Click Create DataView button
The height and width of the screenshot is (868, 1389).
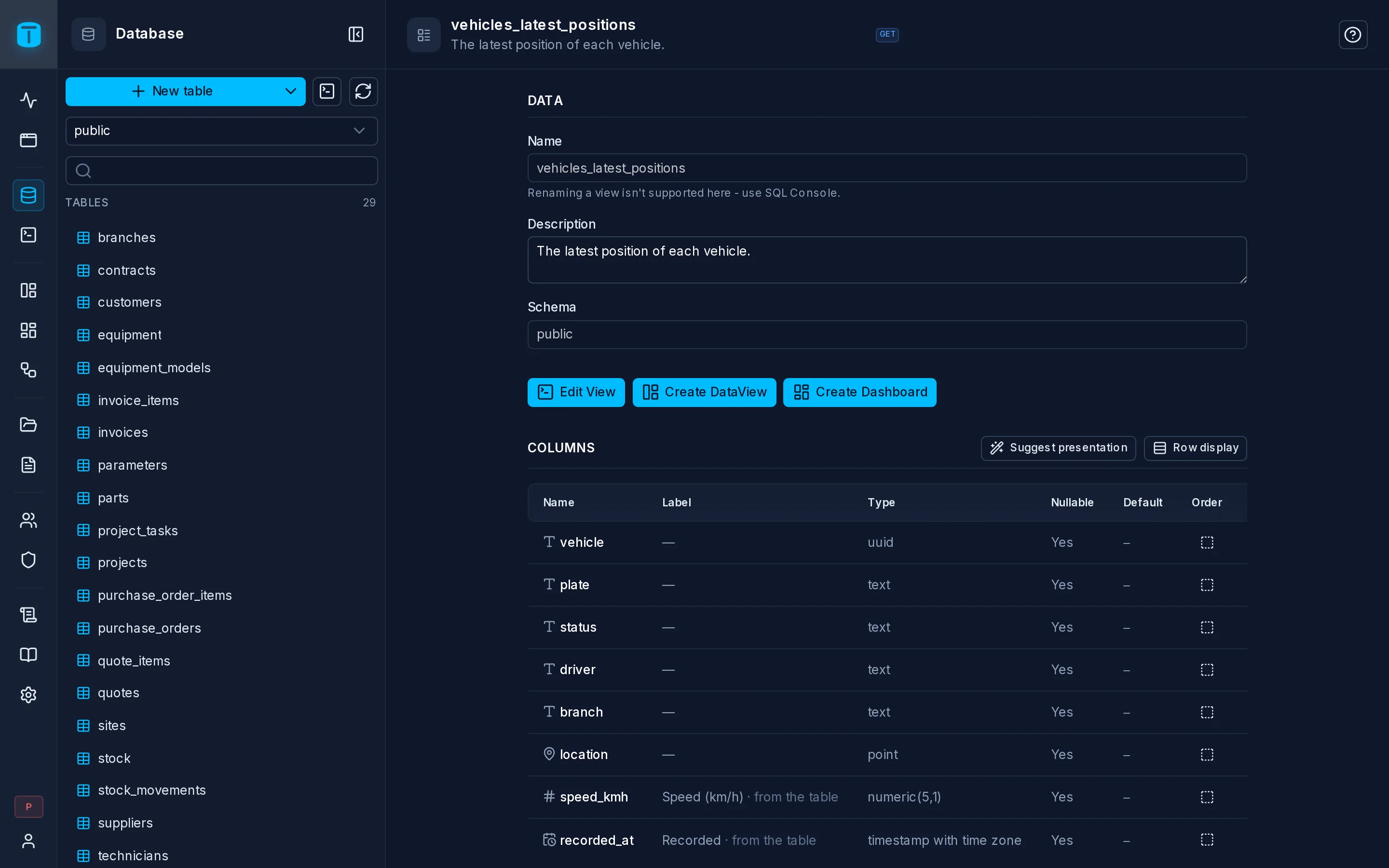pos(704,392)
